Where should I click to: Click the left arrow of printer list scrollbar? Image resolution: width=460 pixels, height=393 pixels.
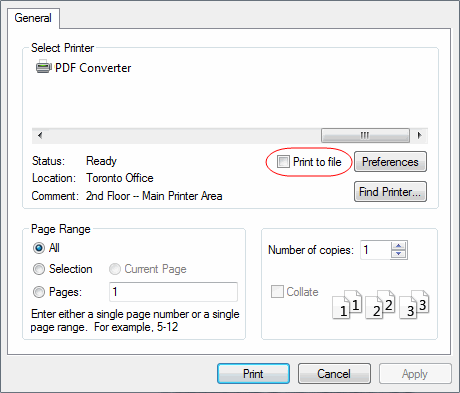click(40, 135)
